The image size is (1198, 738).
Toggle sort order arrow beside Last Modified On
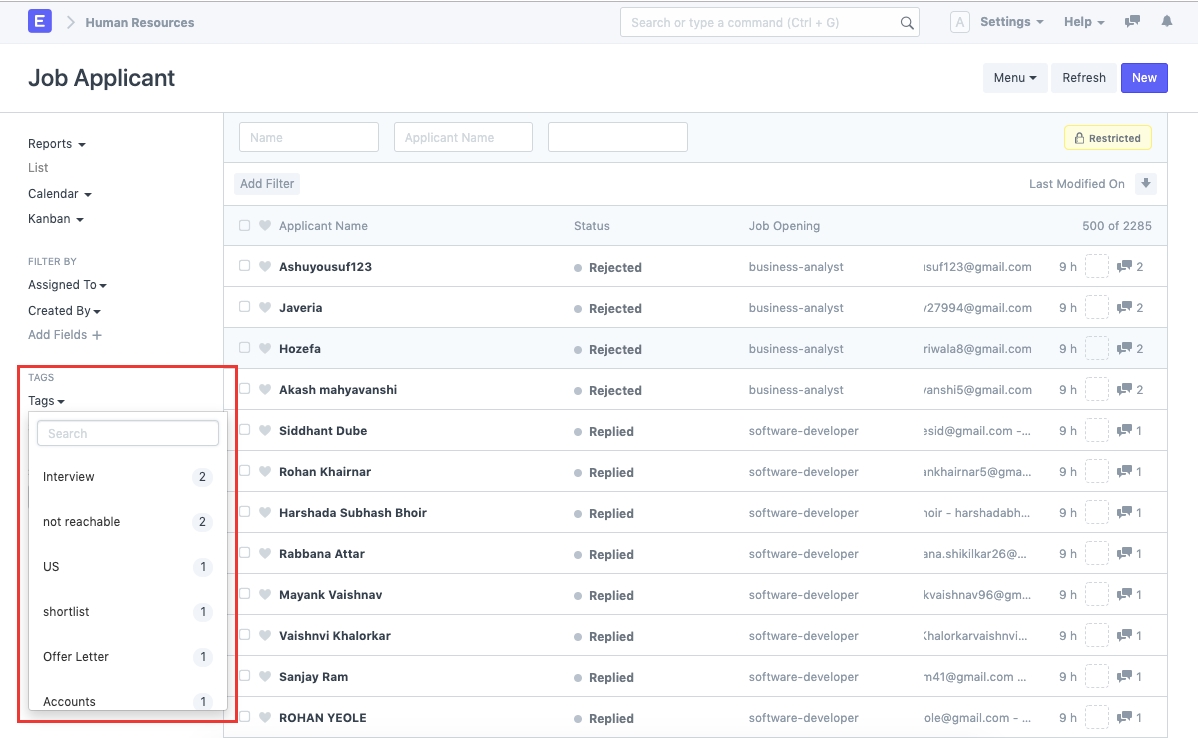tap(1146, 184)
